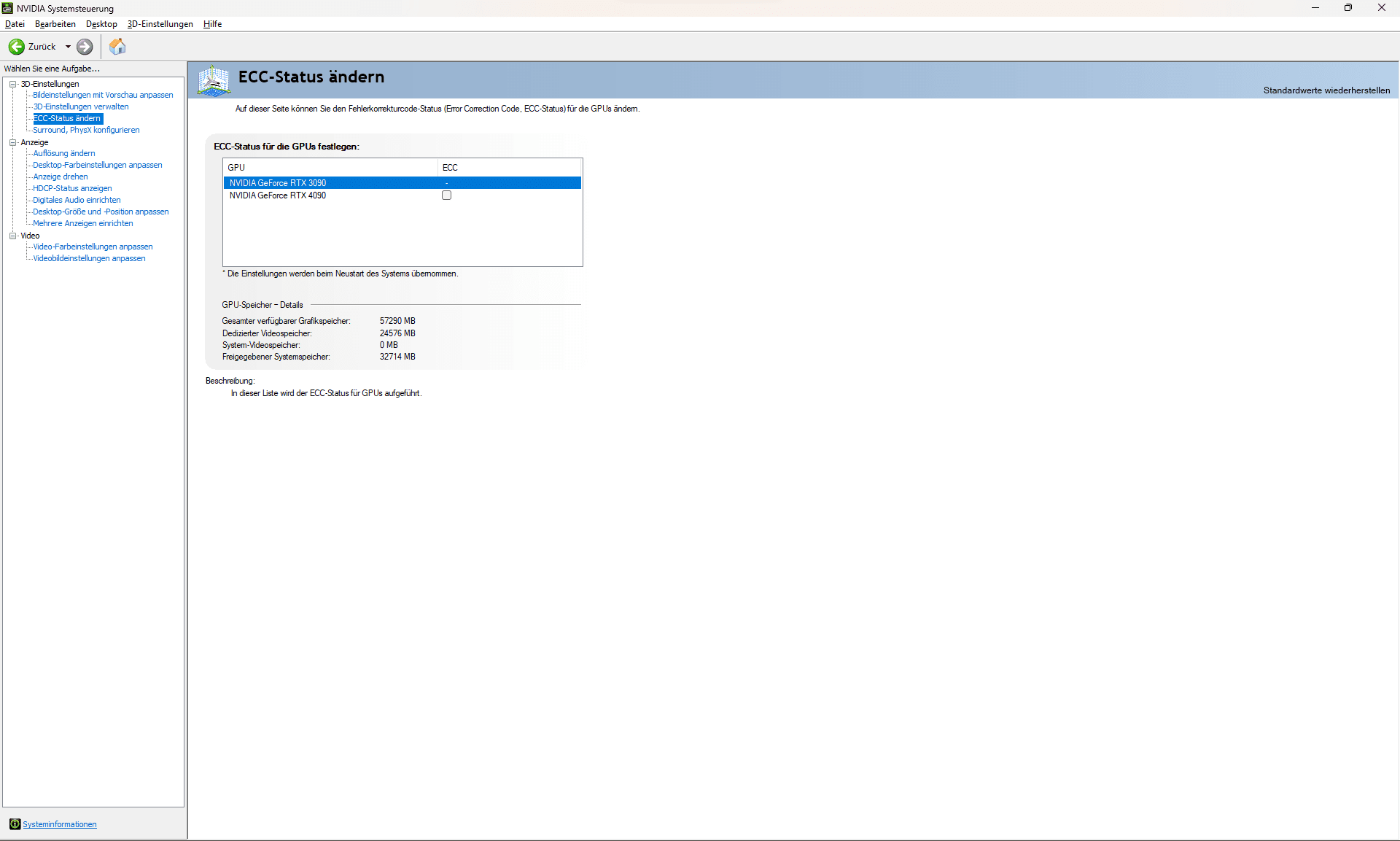Collapse the Anzeige tree node
The width and height of the screenshot is (1400, 841).
pyautogui.click(x=13, y=142)
